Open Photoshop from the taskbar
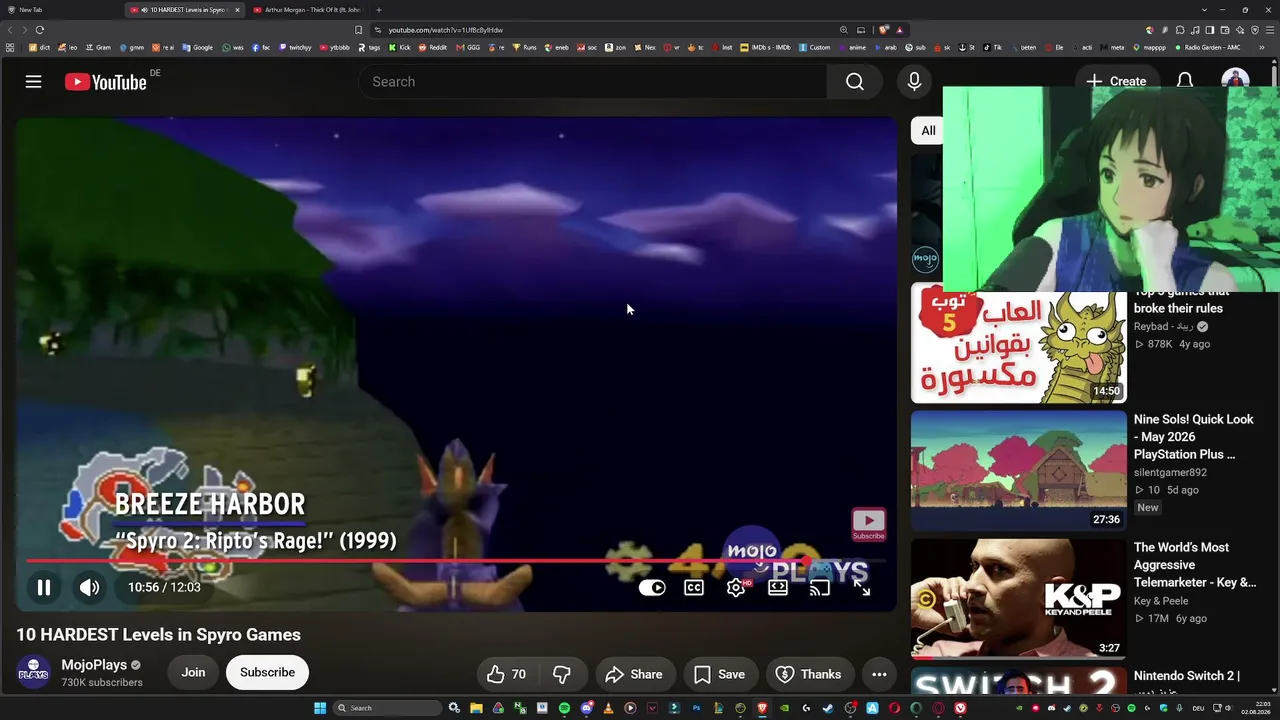Viewport: 1280px width, 720px height. 696,708
